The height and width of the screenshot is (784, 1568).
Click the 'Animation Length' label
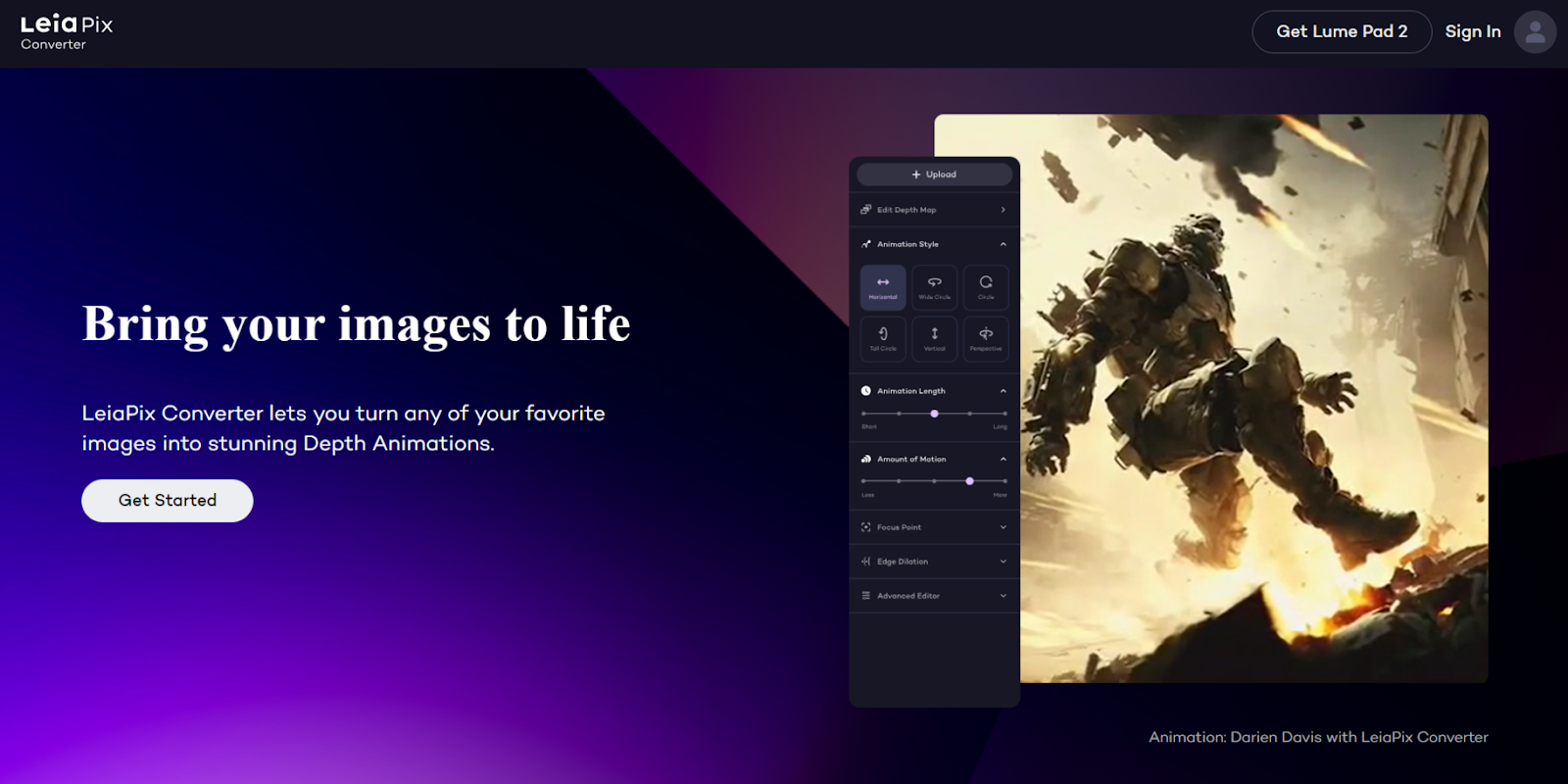point(911,391)
